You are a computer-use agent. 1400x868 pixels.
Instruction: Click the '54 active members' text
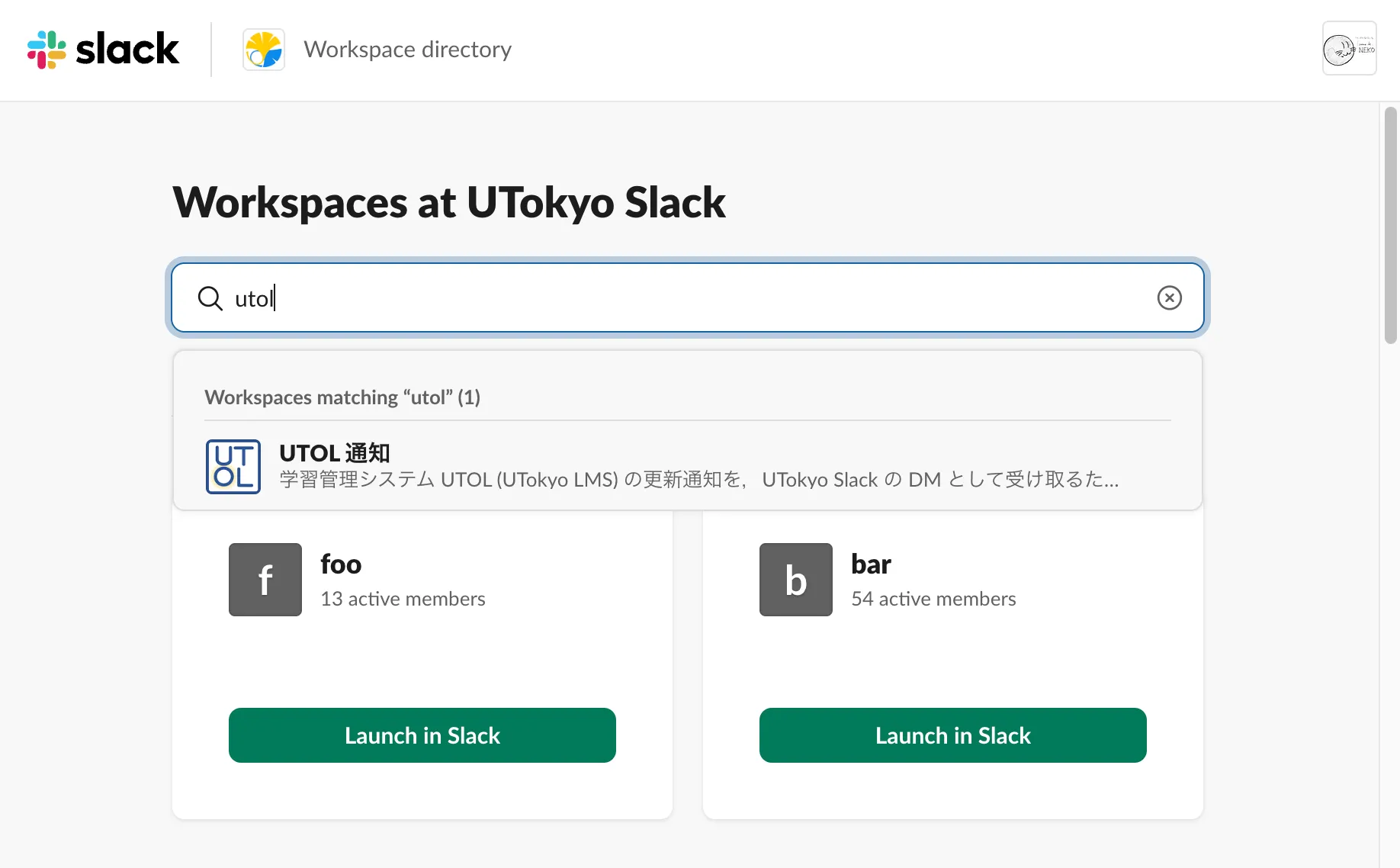click(933, 599)
